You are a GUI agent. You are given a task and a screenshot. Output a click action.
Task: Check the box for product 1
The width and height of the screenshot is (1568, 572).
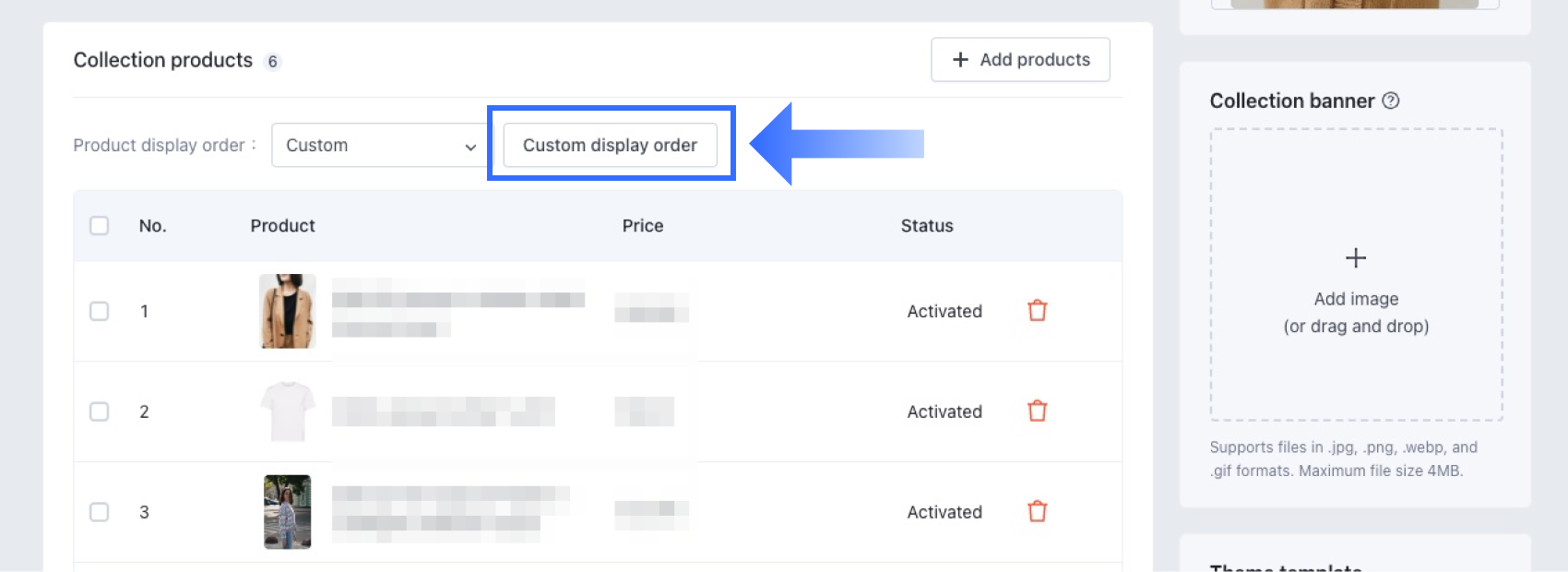point(100,311)
